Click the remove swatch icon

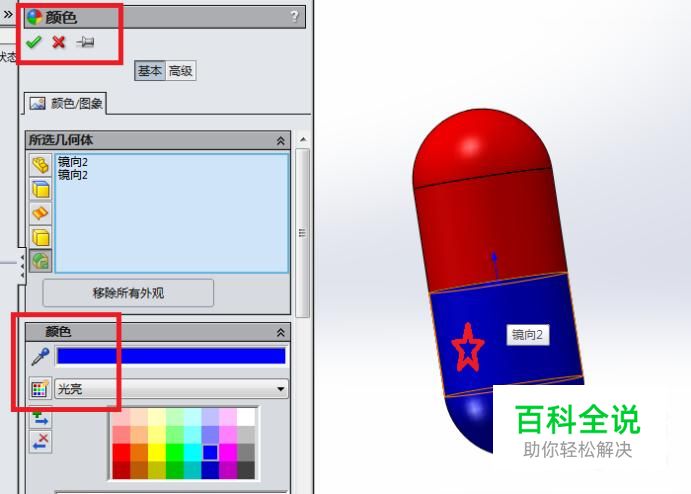coord(41,442)
